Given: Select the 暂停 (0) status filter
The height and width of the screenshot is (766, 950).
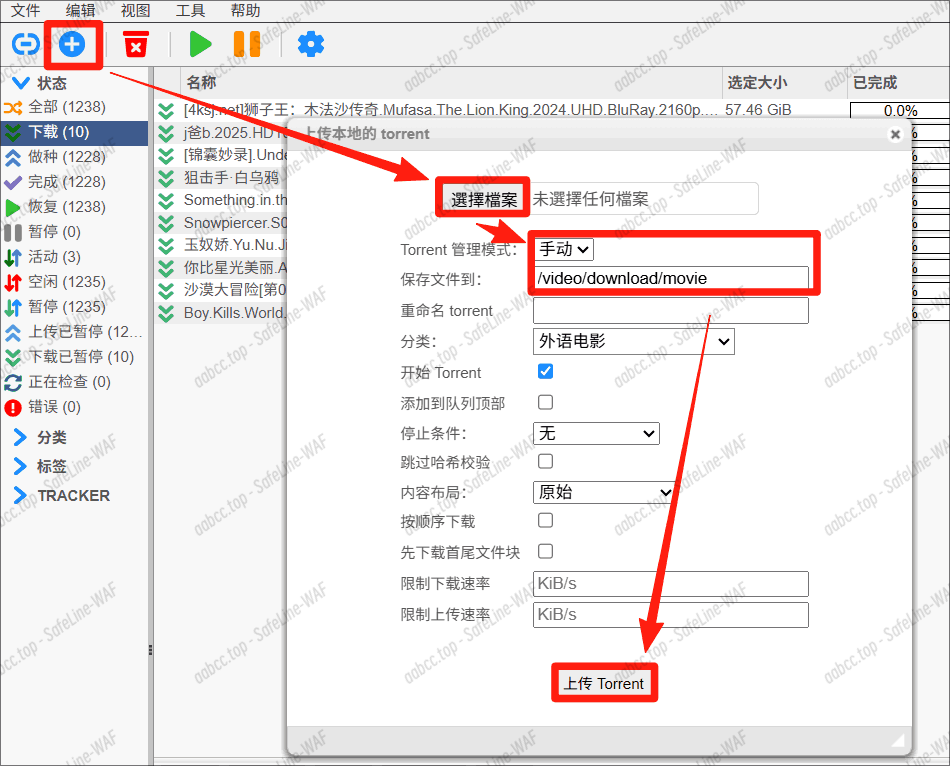Looking at the screenshot, I should [x=74, y=232].
